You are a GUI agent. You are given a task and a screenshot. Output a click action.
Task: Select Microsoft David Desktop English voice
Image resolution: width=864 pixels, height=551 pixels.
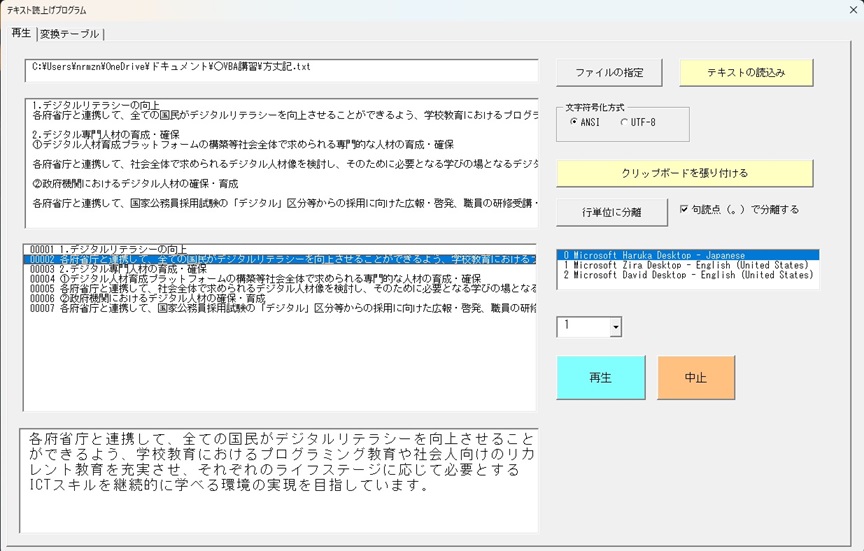(x=687, y=275)
